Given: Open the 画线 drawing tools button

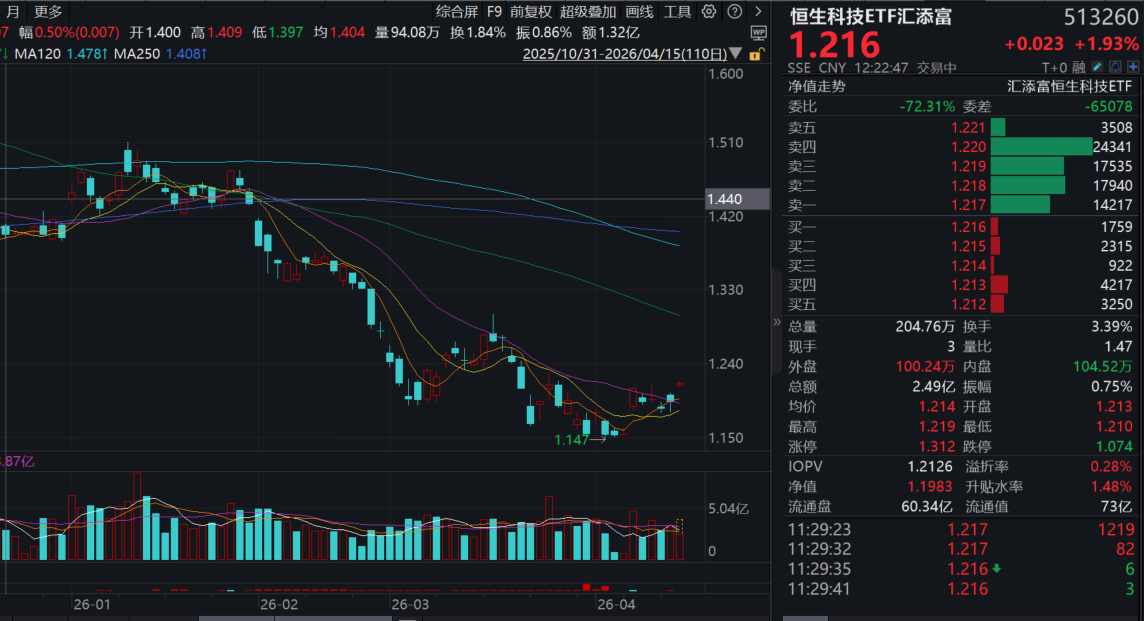Looking at the screenshot, I should point(639,12).
